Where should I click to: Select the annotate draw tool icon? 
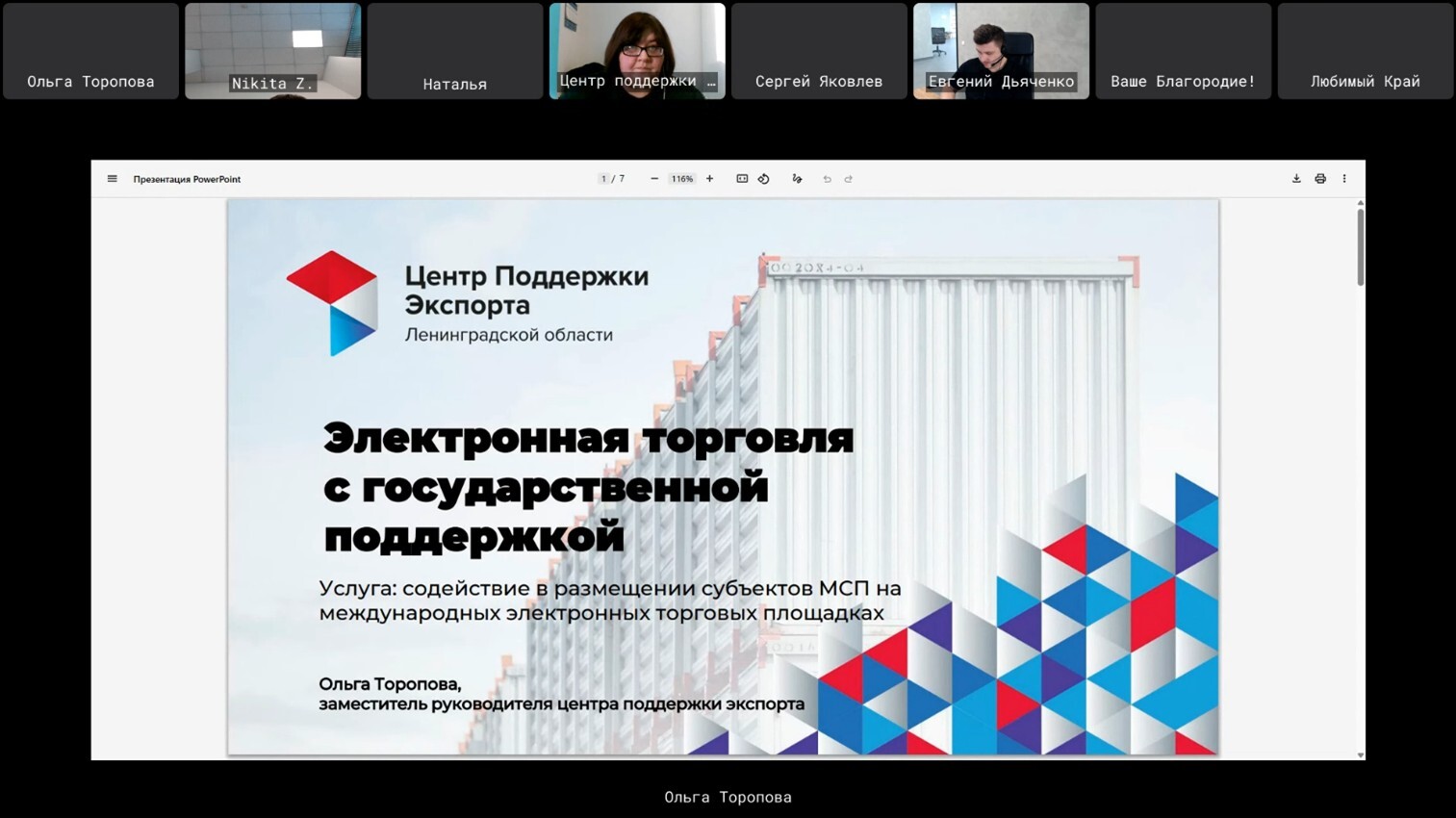tap(797, 179)
